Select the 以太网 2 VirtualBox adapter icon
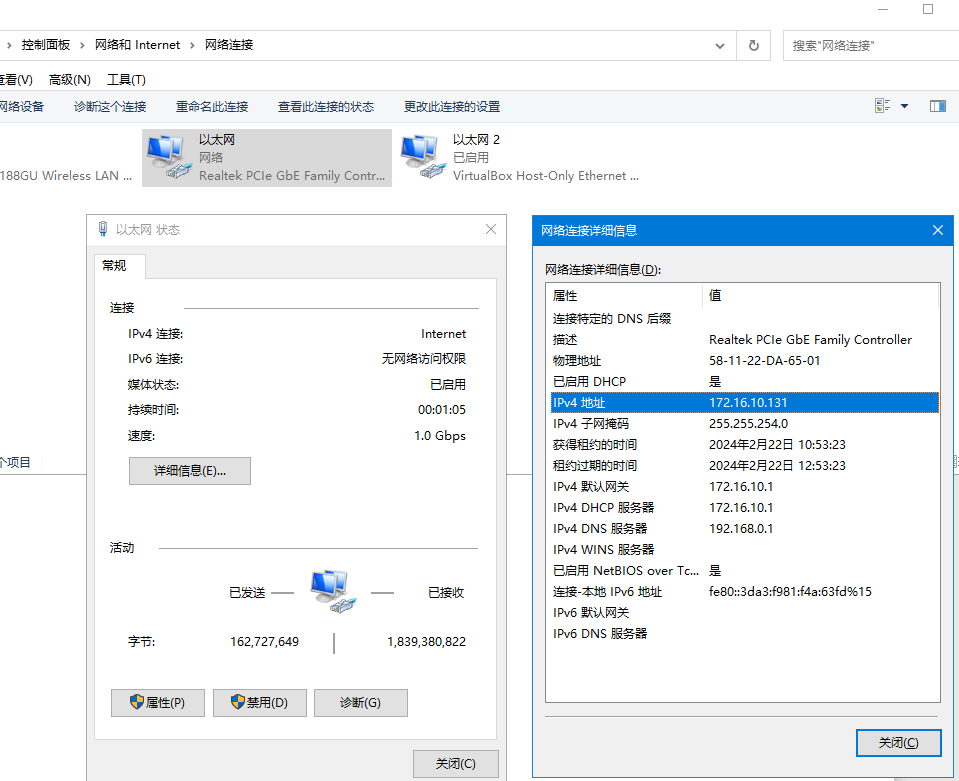 click(421, 156)
